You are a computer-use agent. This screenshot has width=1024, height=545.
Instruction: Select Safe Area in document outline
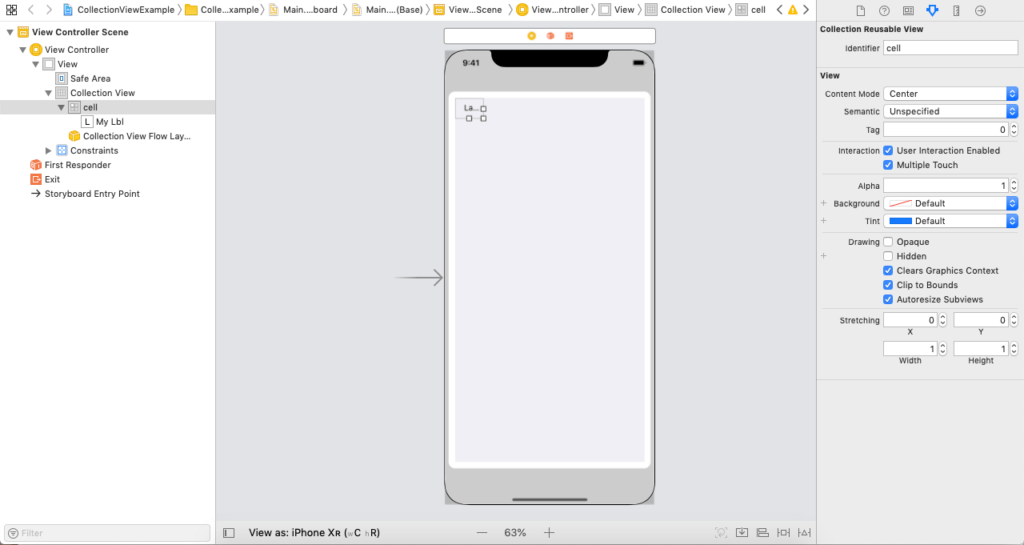coord(90,78)
